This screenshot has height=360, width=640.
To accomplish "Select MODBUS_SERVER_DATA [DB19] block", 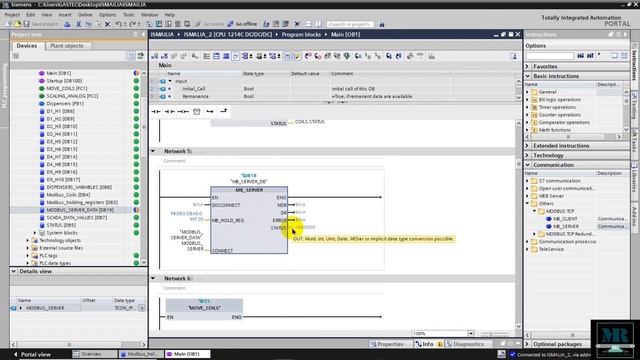I will tap(80, 210).
